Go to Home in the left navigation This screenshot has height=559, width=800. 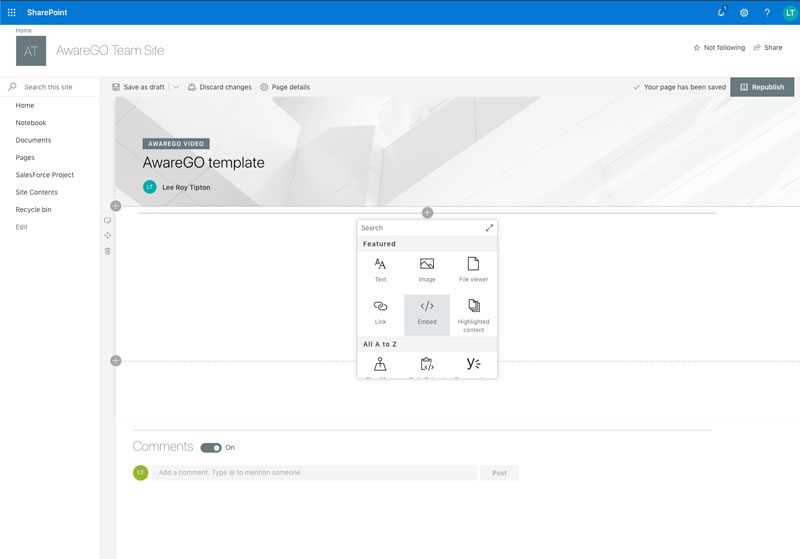[x=25, y=106]
